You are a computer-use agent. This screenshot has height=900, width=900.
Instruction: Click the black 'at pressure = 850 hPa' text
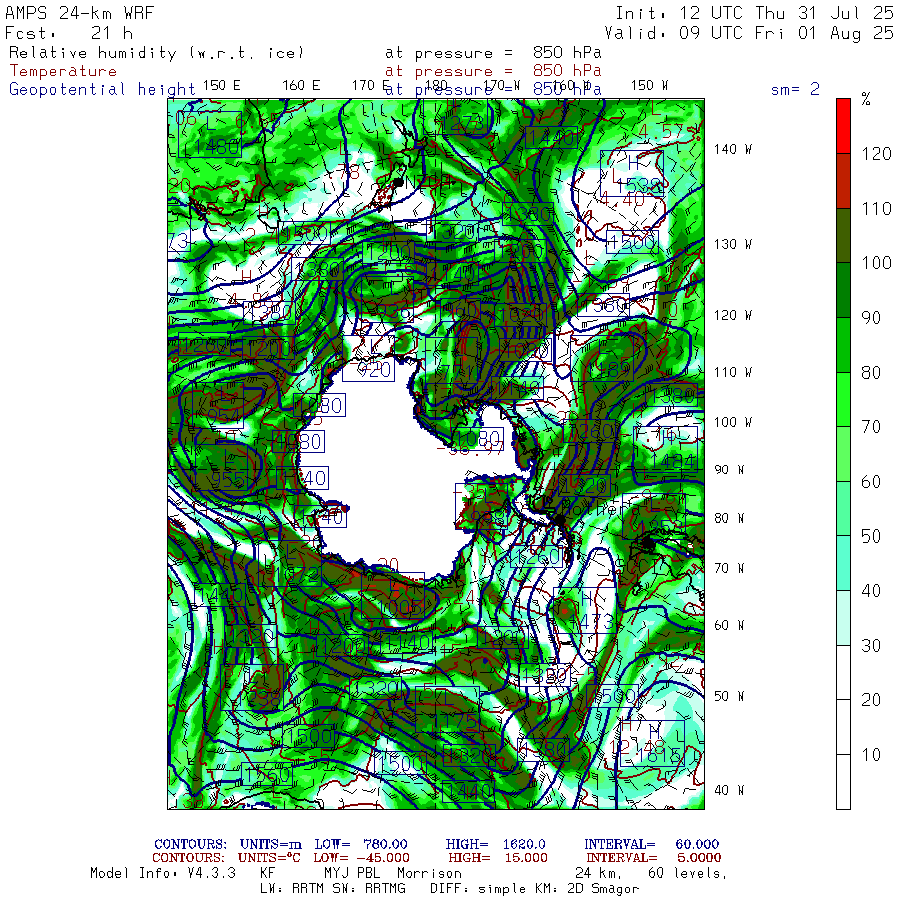coord(493,53)
